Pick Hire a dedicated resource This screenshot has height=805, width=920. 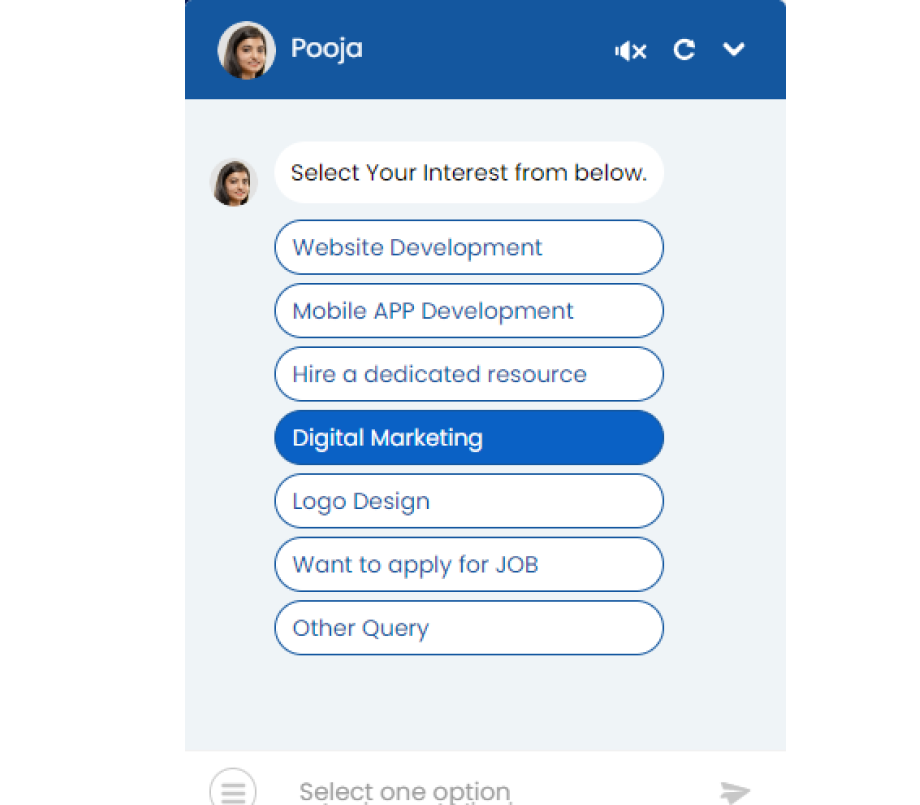(469, 374)
